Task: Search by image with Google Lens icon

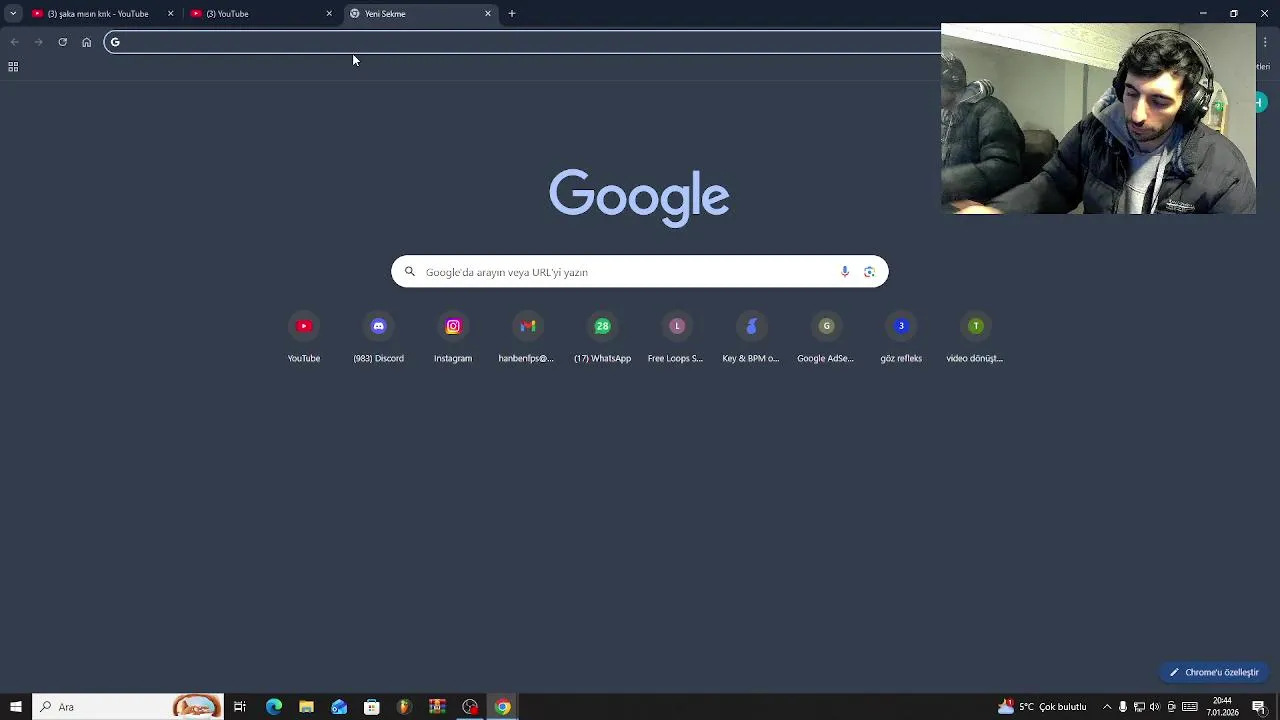Action: pos(869,272)
